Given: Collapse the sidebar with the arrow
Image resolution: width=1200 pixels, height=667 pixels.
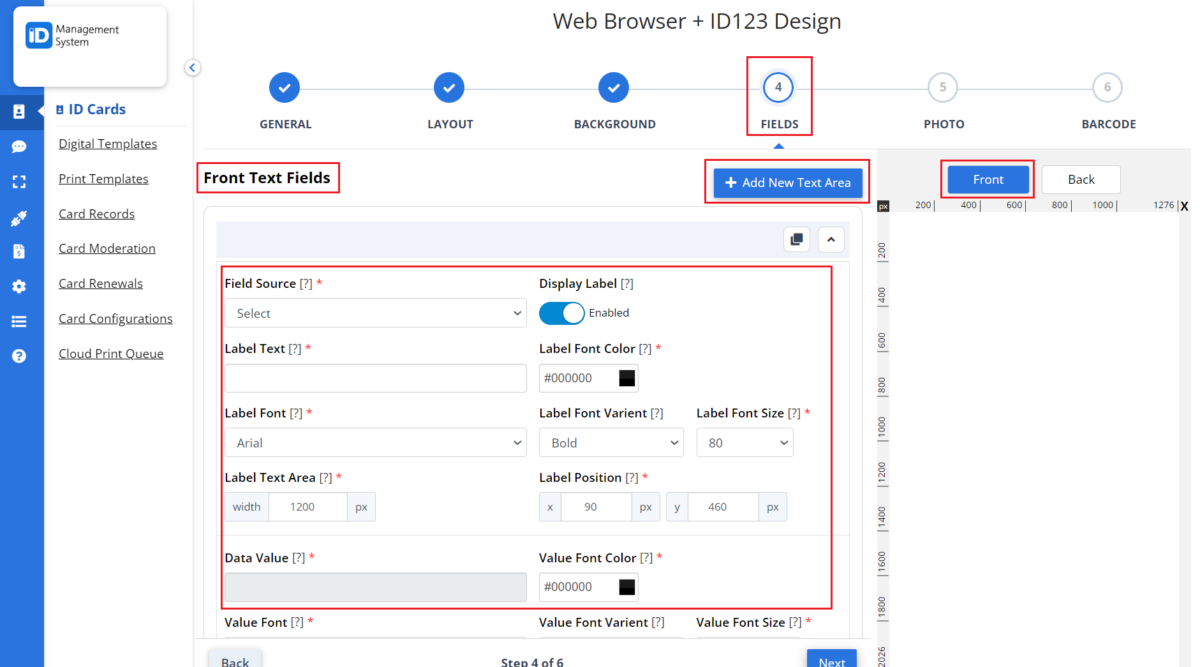Looking at the screenshot, I should (193, 68).
